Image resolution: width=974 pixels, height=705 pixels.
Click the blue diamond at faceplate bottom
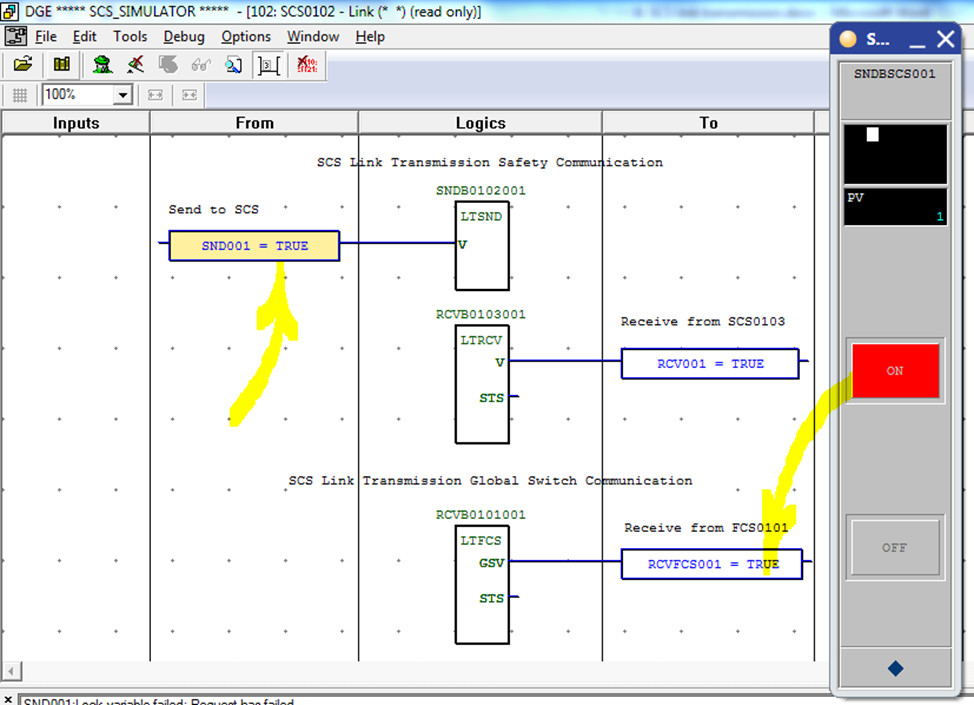pos(895,668)
